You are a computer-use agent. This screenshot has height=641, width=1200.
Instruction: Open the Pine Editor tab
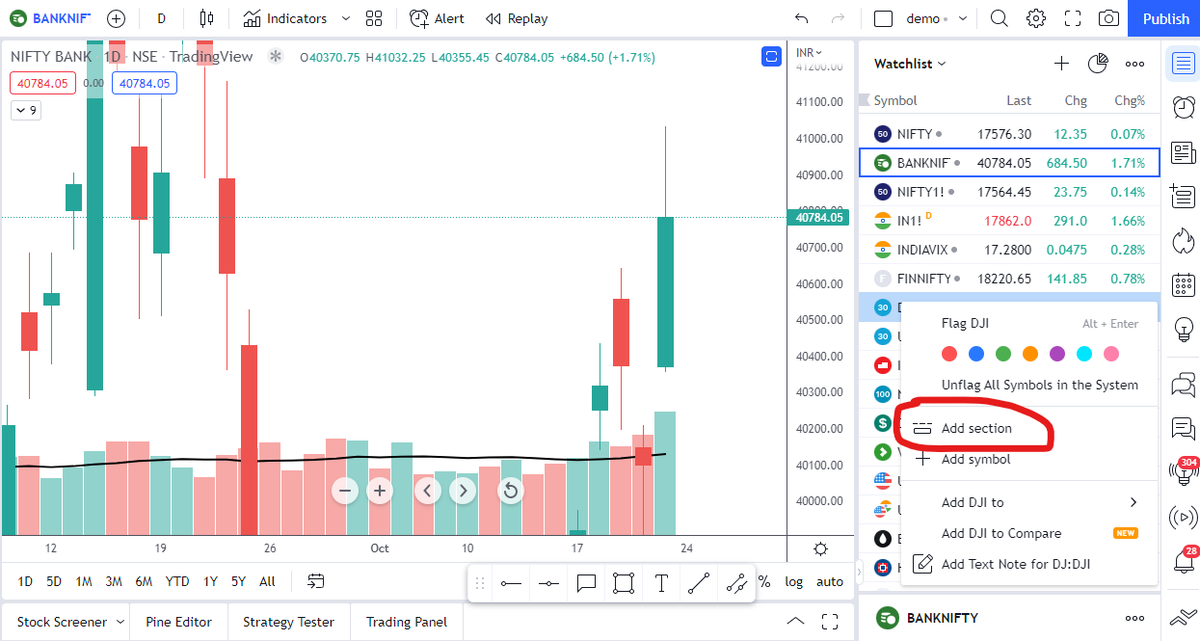point(179,622)
